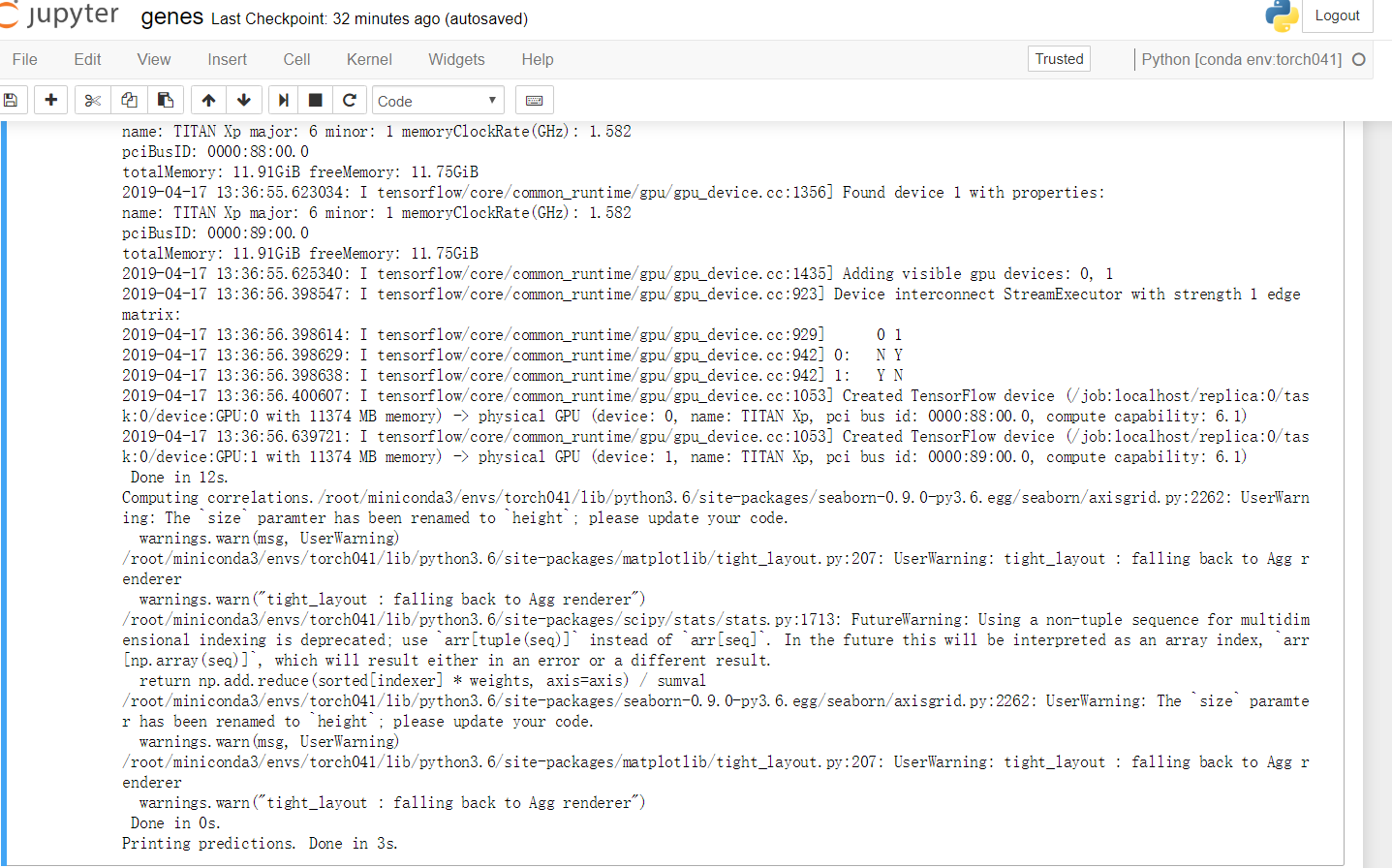Open the Cell menu

296,59
